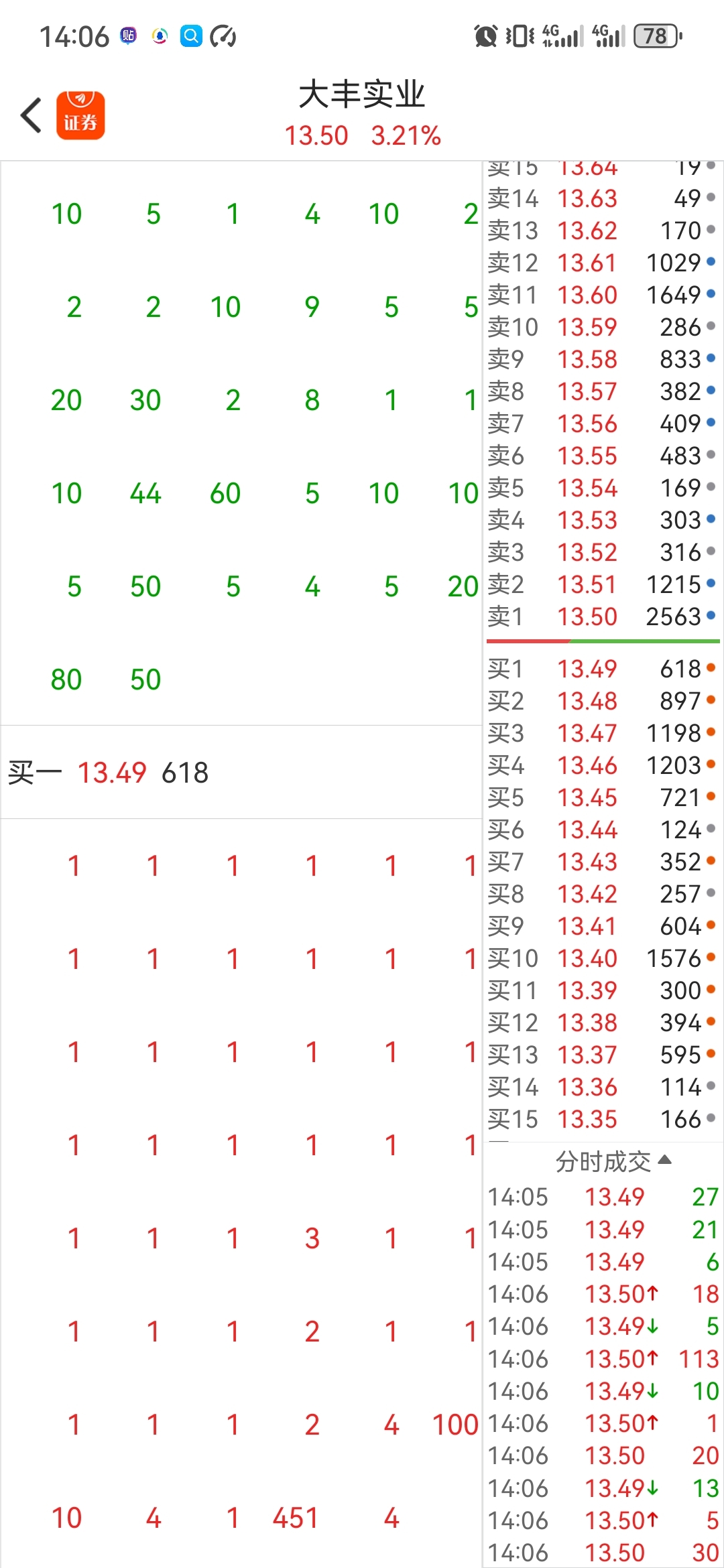Tap the 14:06 13.50 trade with volume 18
Viewport: 724px width, 1568px height.
coord(602,1294)
